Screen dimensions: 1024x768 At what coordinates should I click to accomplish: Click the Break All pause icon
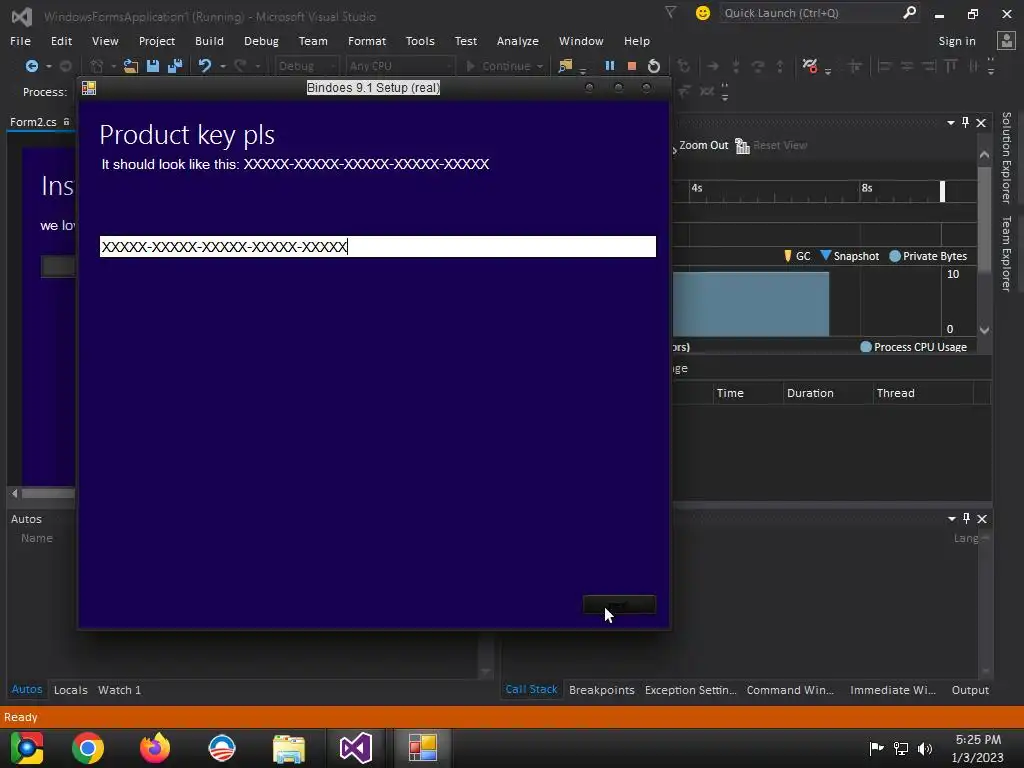[x=610, y=66]
